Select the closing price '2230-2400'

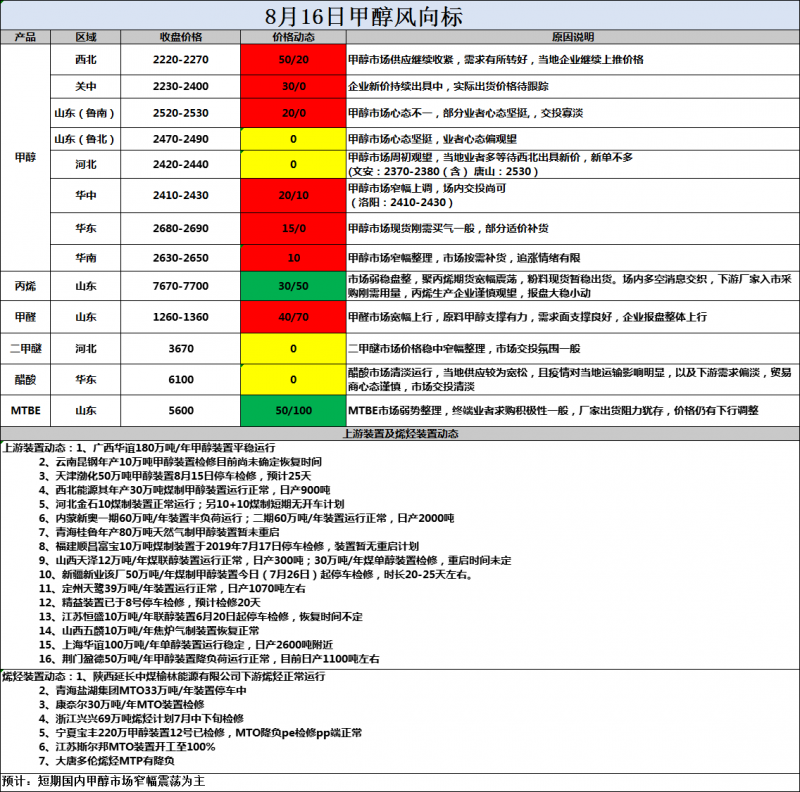[181, 86]
